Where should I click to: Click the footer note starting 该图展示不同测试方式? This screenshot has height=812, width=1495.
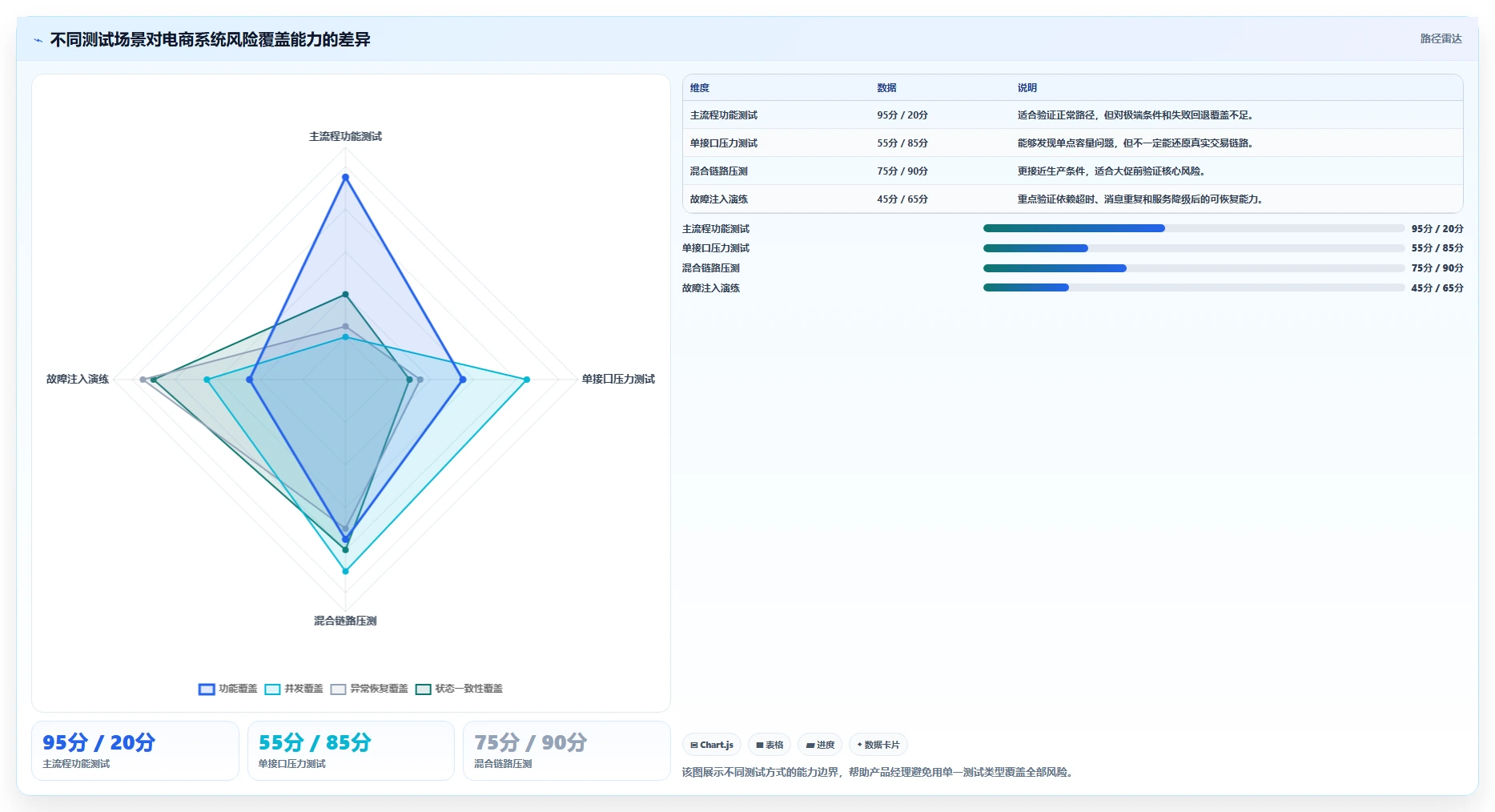click(x=877, y=773)
